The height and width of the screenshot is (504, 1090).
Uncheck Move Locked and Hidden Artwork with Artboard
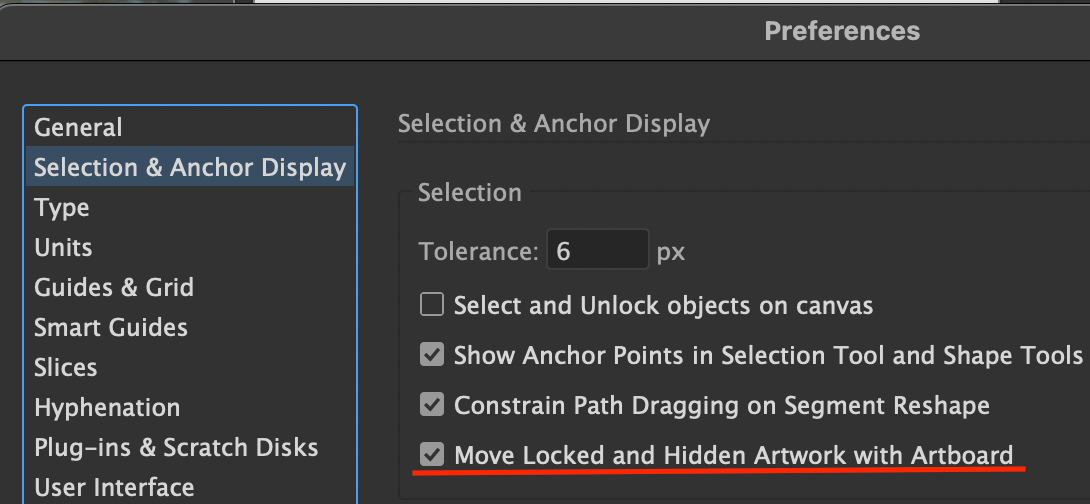tap(432, 455)
